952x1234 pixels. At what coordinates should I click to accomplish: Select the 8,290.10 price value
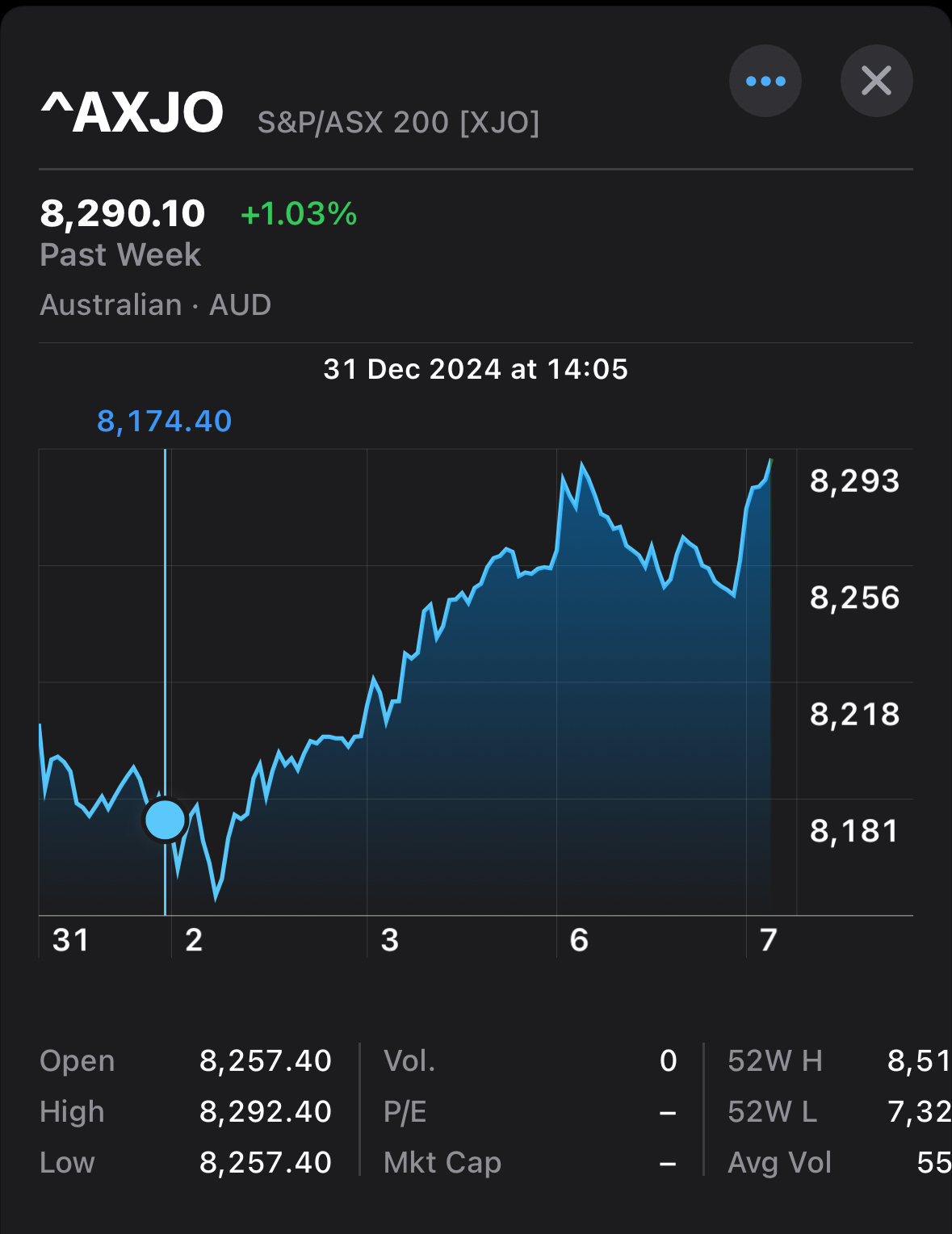coord(123,213)
